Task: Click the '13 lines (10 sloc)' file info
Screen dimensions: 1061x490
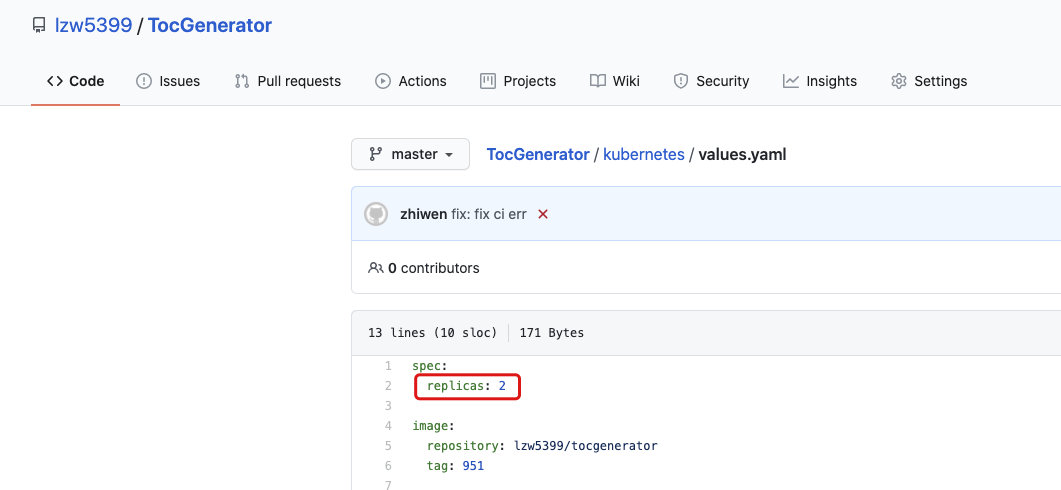Action: tap(432, 333)
